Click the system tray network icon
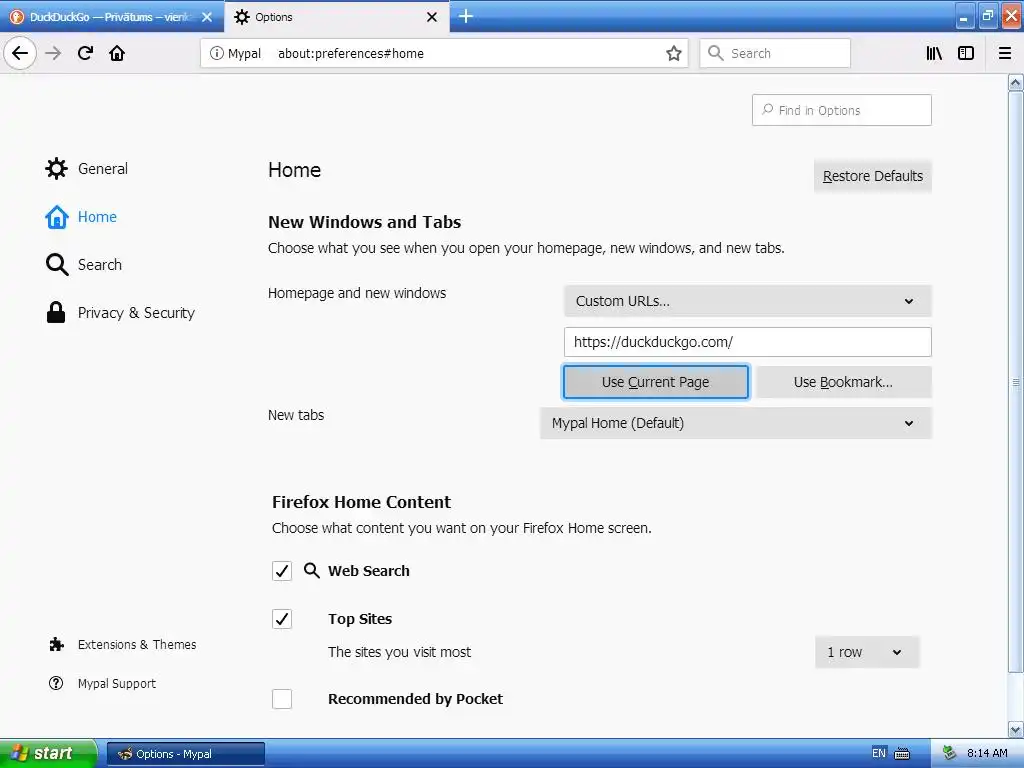The image size is (1024, 768). (950, 754)
